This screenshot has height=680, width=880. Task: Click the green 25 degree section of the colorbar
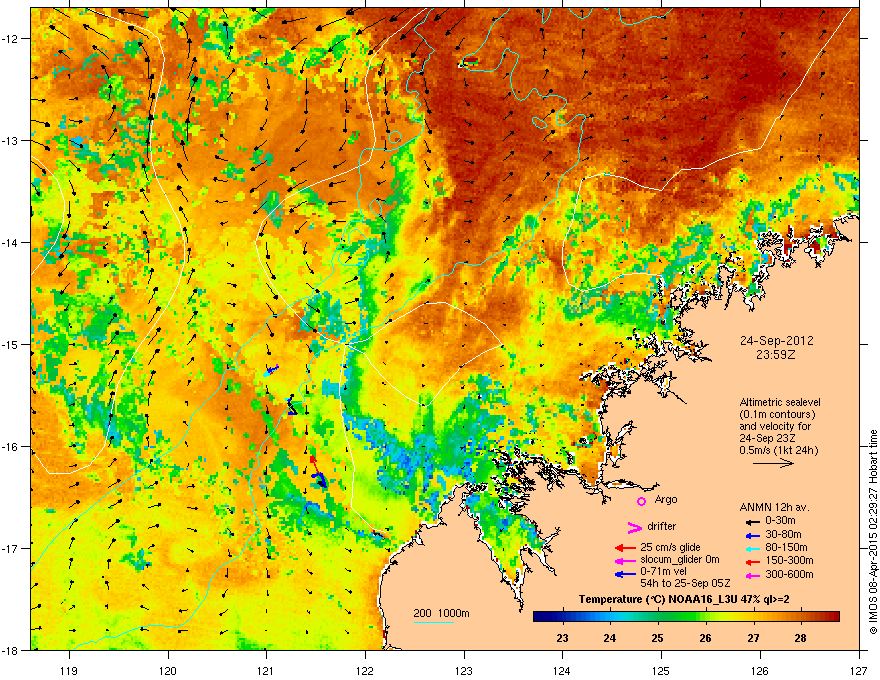point(658,617)
